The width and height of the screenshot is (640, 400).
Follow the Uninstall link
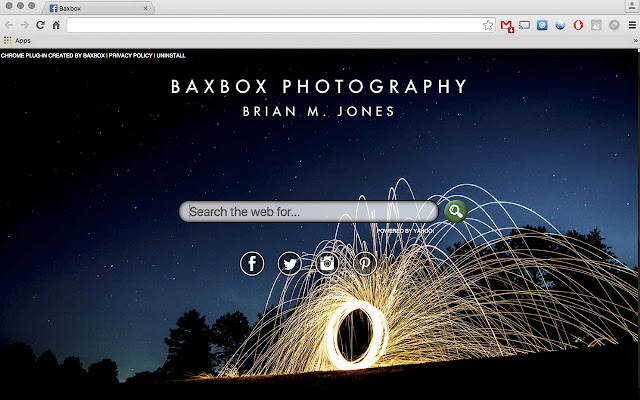(x=171, y=56)
